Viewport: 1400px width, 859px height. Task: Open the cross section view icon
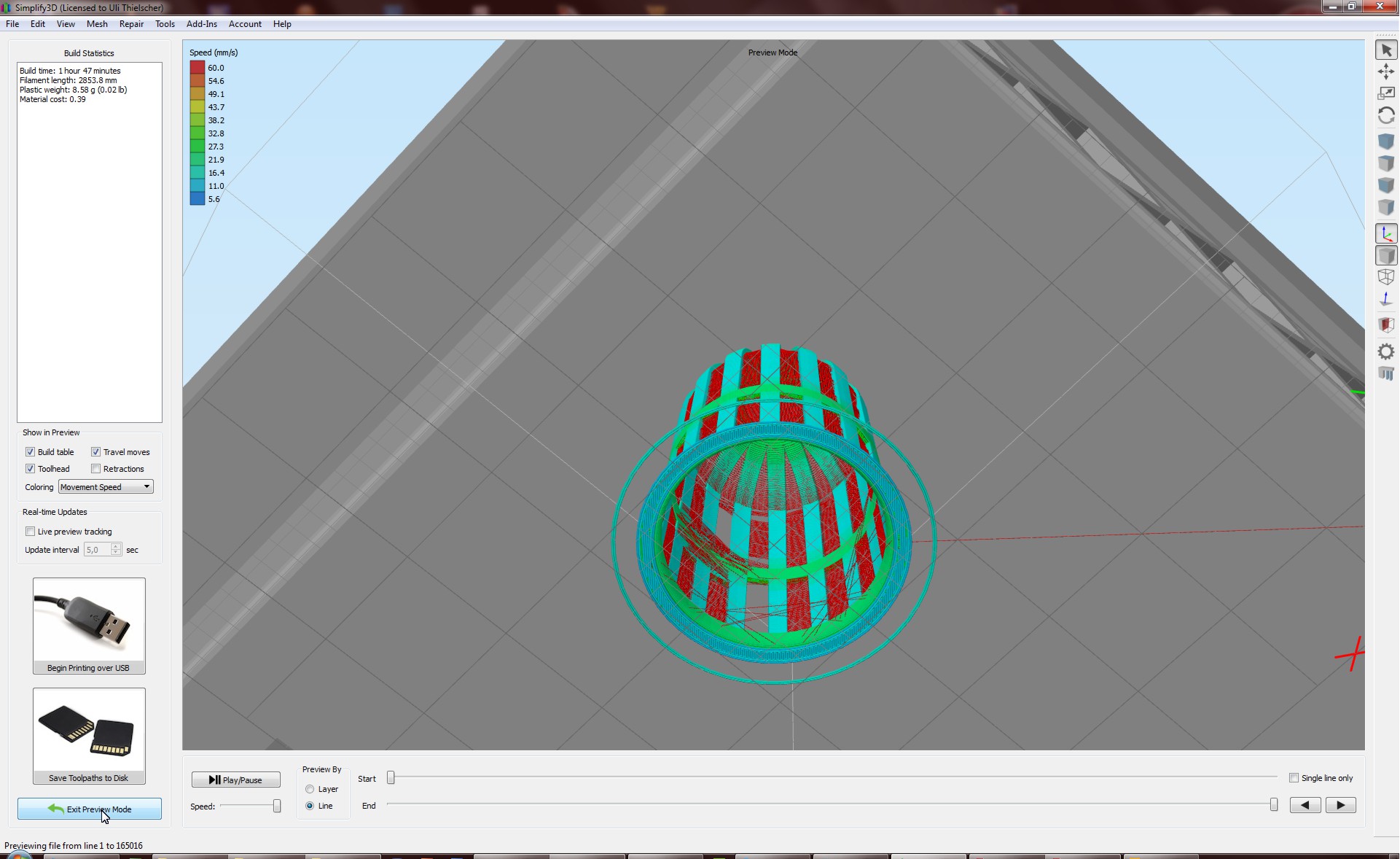[1385, 324]
